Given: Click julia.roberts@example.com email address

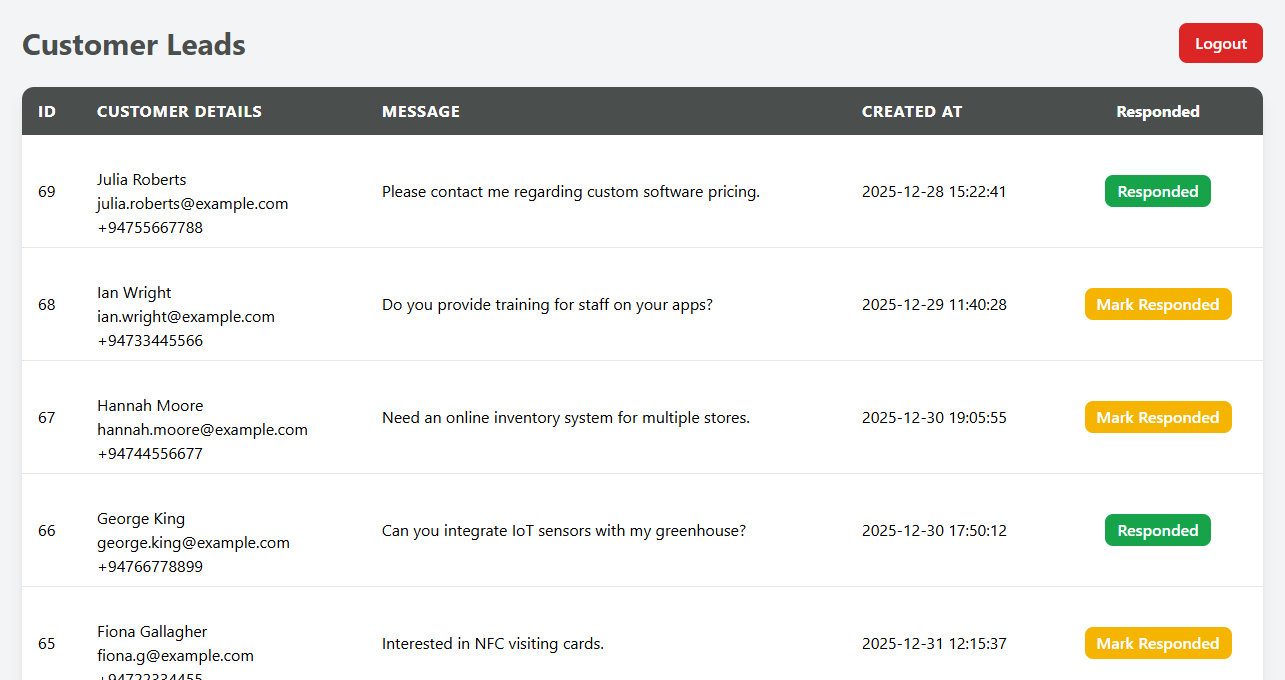Looking at the screenshot, I should [192, 204].
